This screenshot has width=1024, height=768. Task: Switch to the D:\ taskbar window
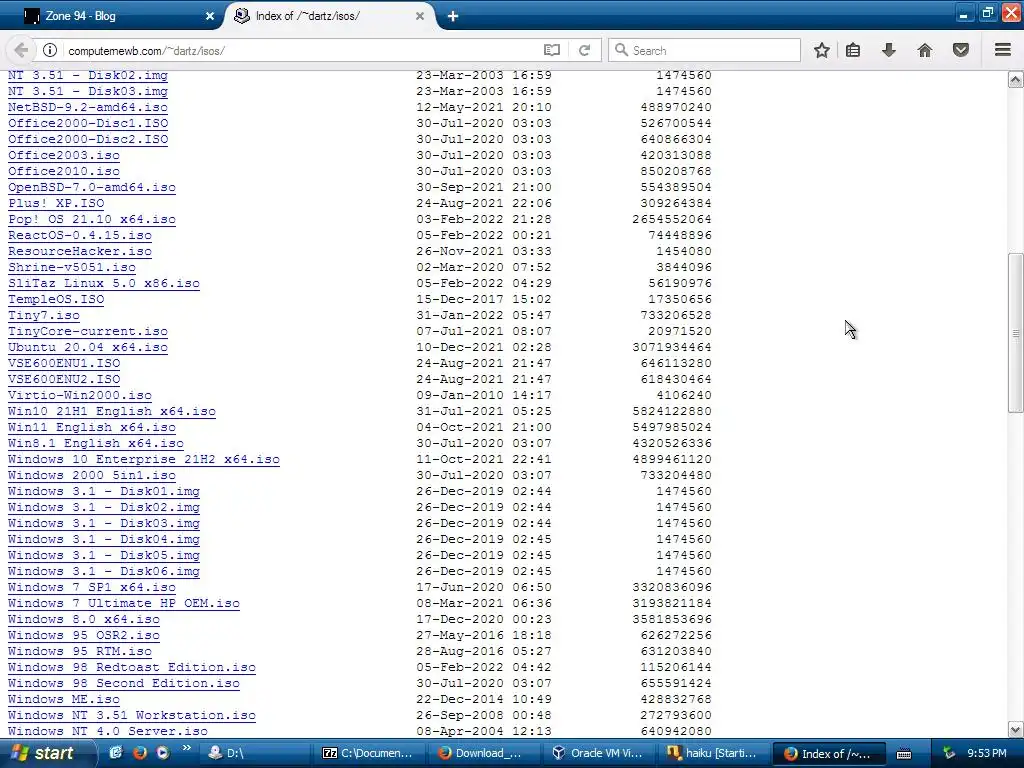[x=255, y=753]
